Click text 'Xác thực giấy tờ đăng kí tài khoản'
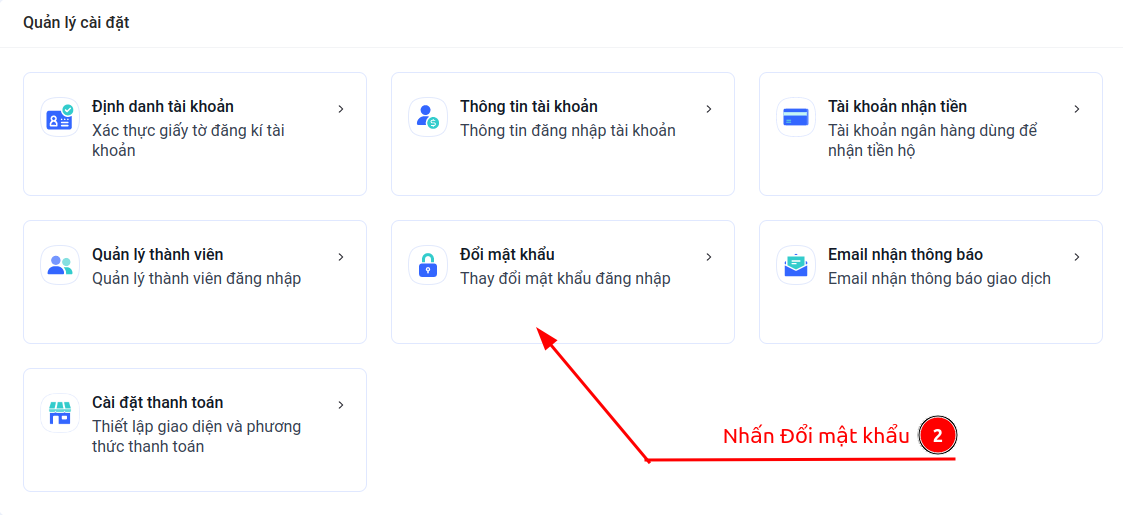Viewport: 1123px width, 515px height. click(x=190, y=141)
